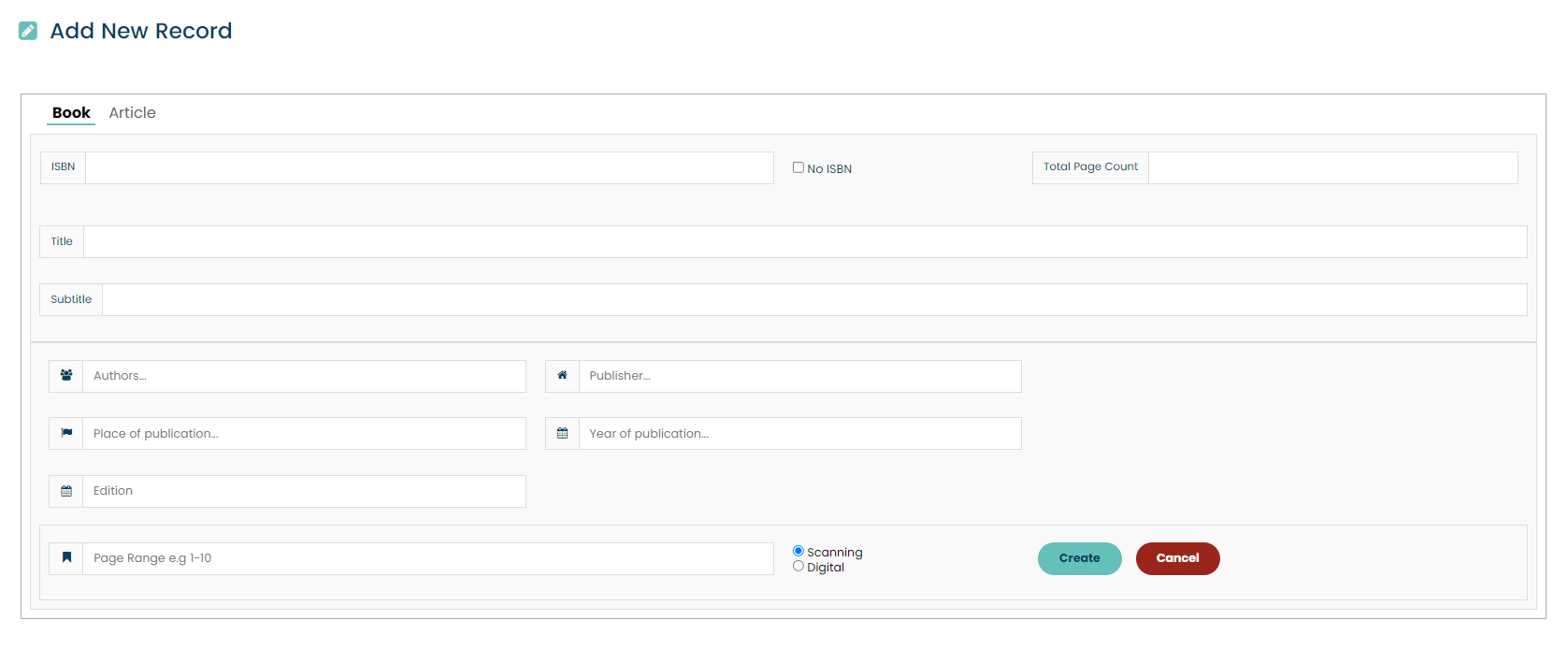Image resolution: width=1568 pixels, height=649 pixels.
Task: Click the bookmark icon beside Page Range
Action: 66,557
